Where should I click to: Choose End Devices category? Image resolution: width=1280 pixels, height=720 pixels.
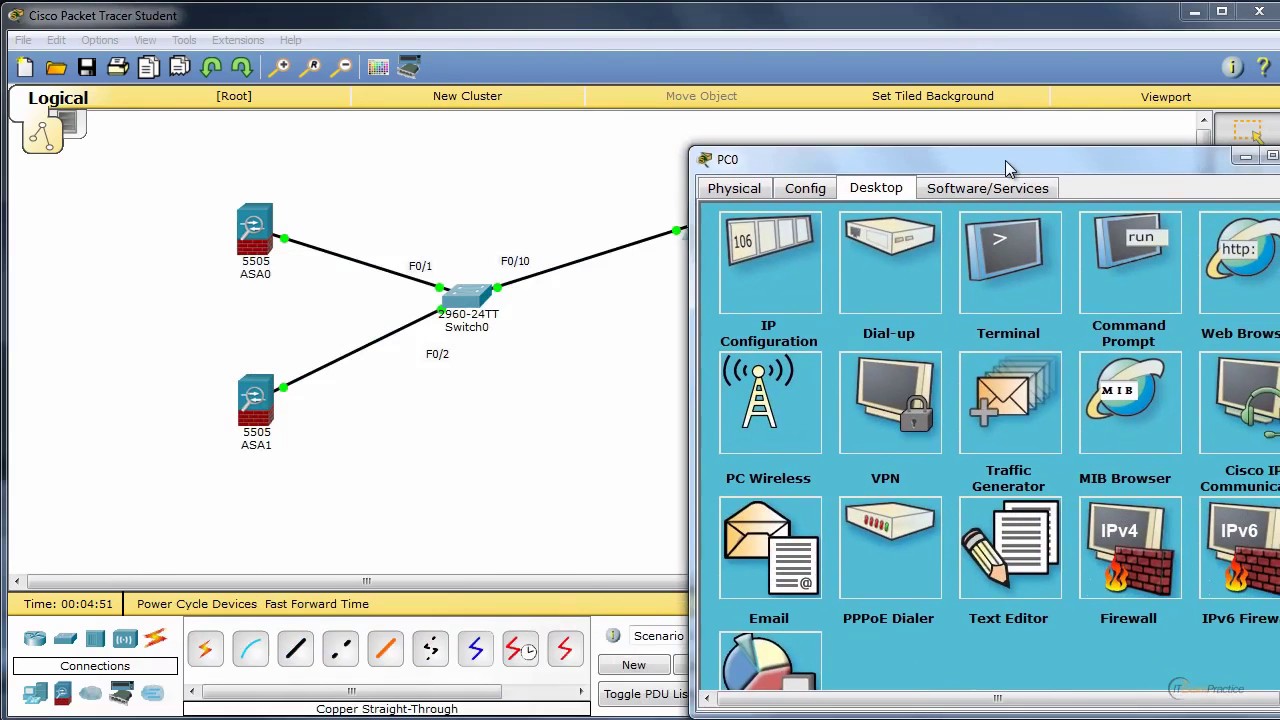coord(35,693)
